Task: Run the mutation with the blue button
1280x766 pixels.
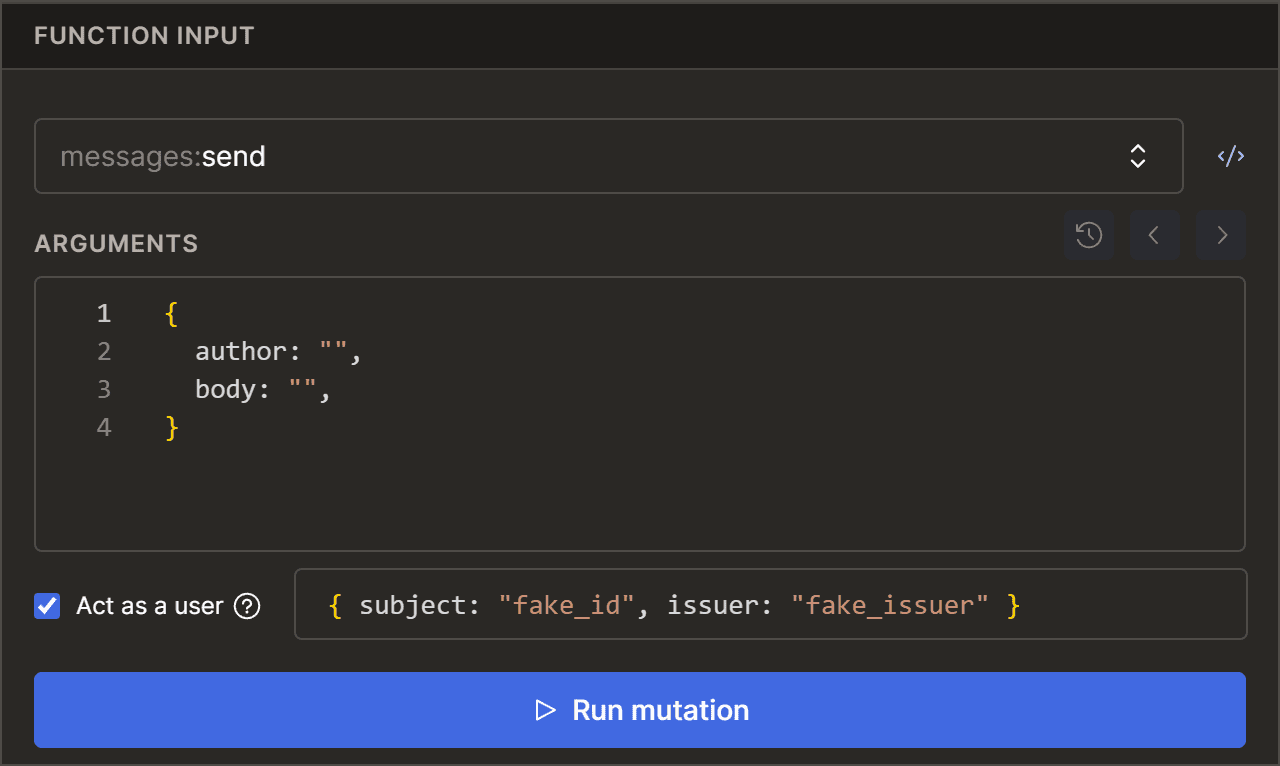Action: 640,710
